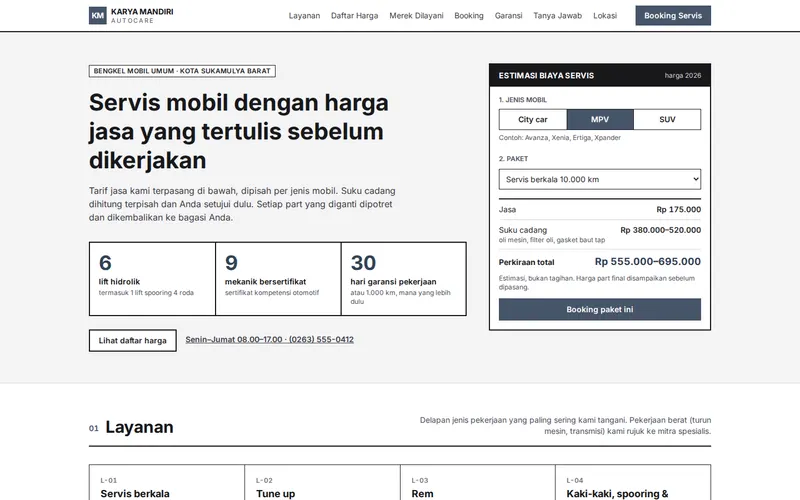Click Lihat daftar harga button
800x500 pixels.
(133, 340)
